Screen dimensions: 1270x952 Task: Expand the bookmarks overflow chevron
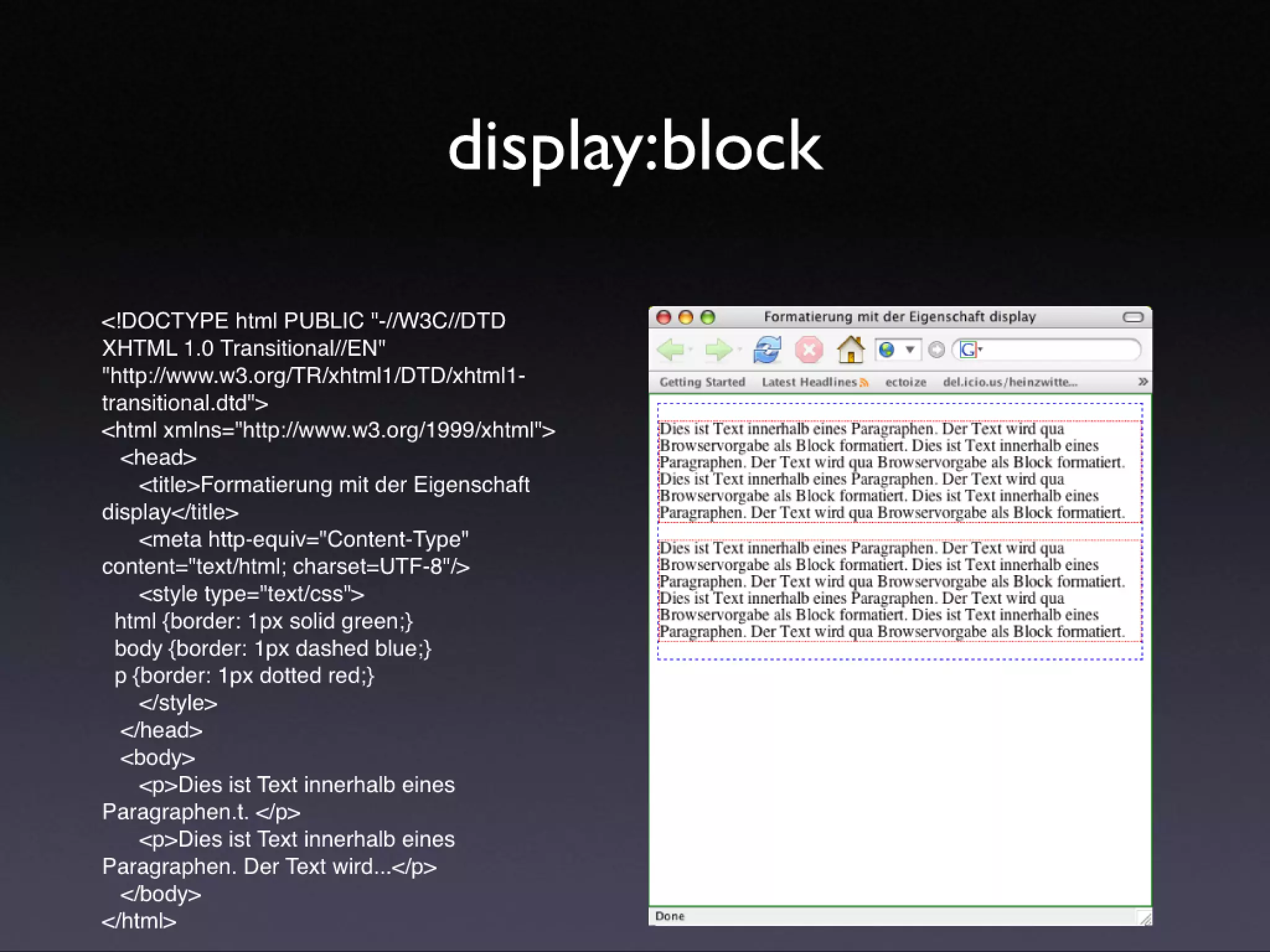(1142, 382)
